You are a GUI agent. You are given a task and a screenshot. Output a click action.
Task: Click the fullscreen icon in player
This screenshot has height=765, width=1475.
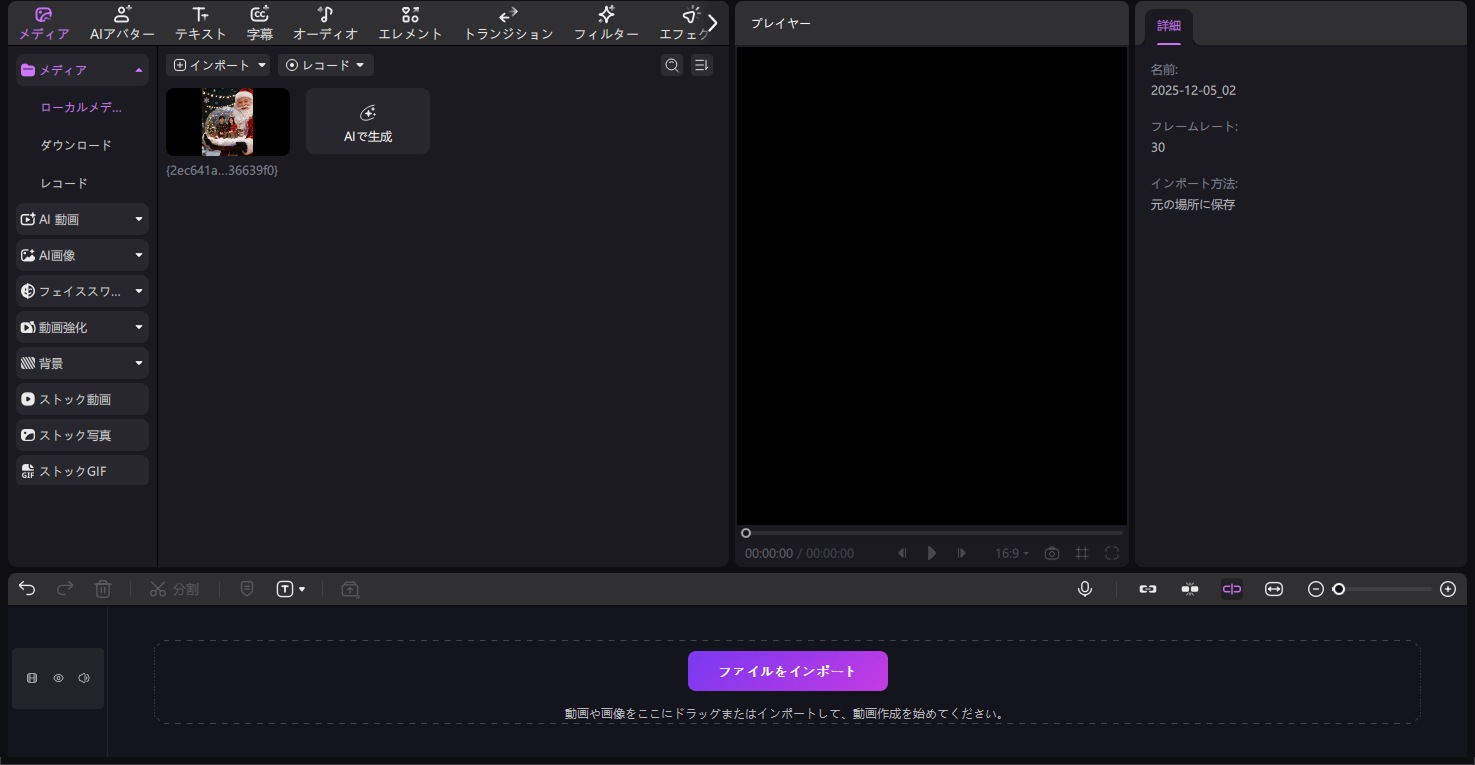click(1111, 553)
